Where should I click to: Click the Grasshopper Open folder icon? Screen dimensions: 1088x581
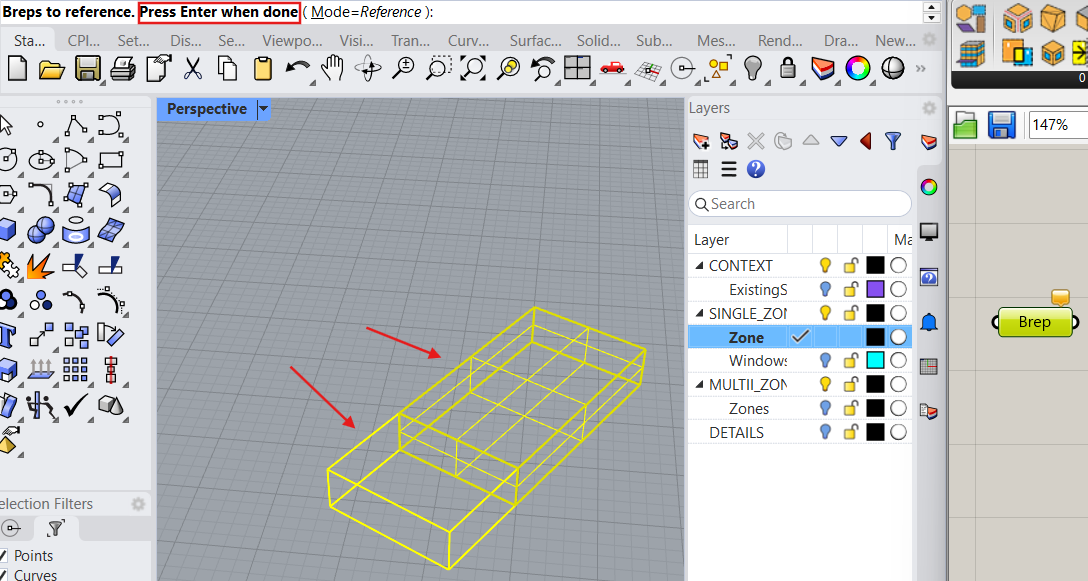click(x=965, y=126)
